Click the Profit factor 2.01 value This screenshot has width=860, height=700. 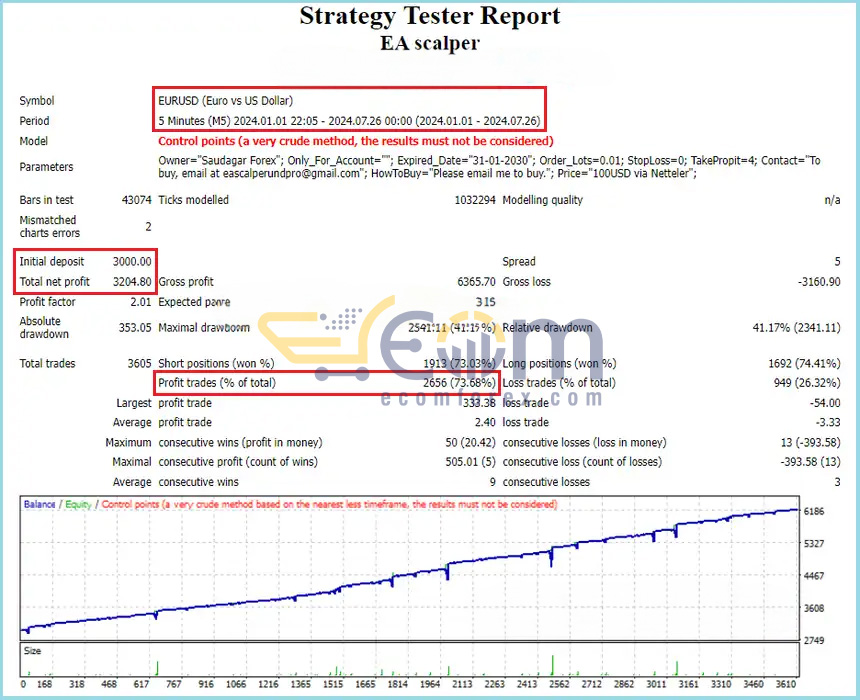coord(141,302)
